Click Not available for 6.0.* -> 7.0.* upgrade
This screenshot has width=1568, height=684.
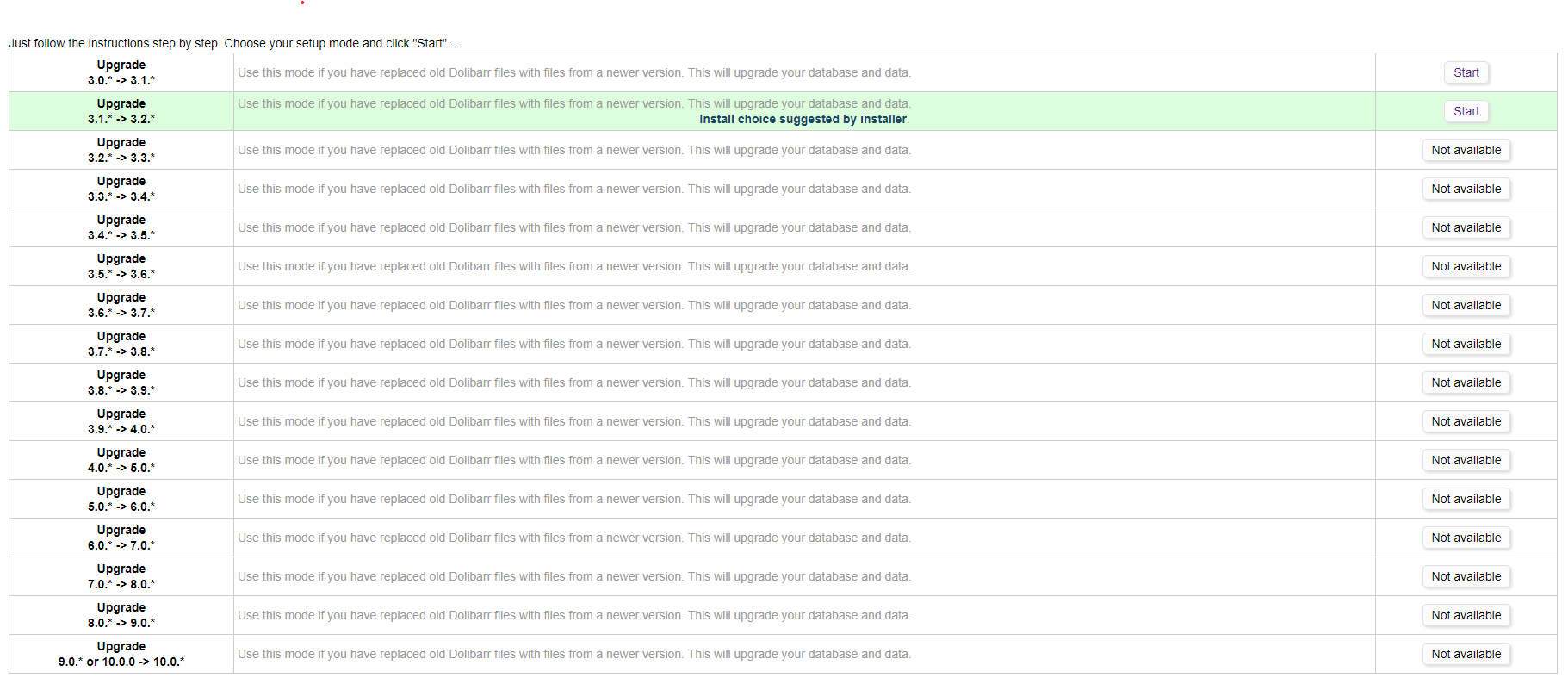click(x=1466, y=538)
